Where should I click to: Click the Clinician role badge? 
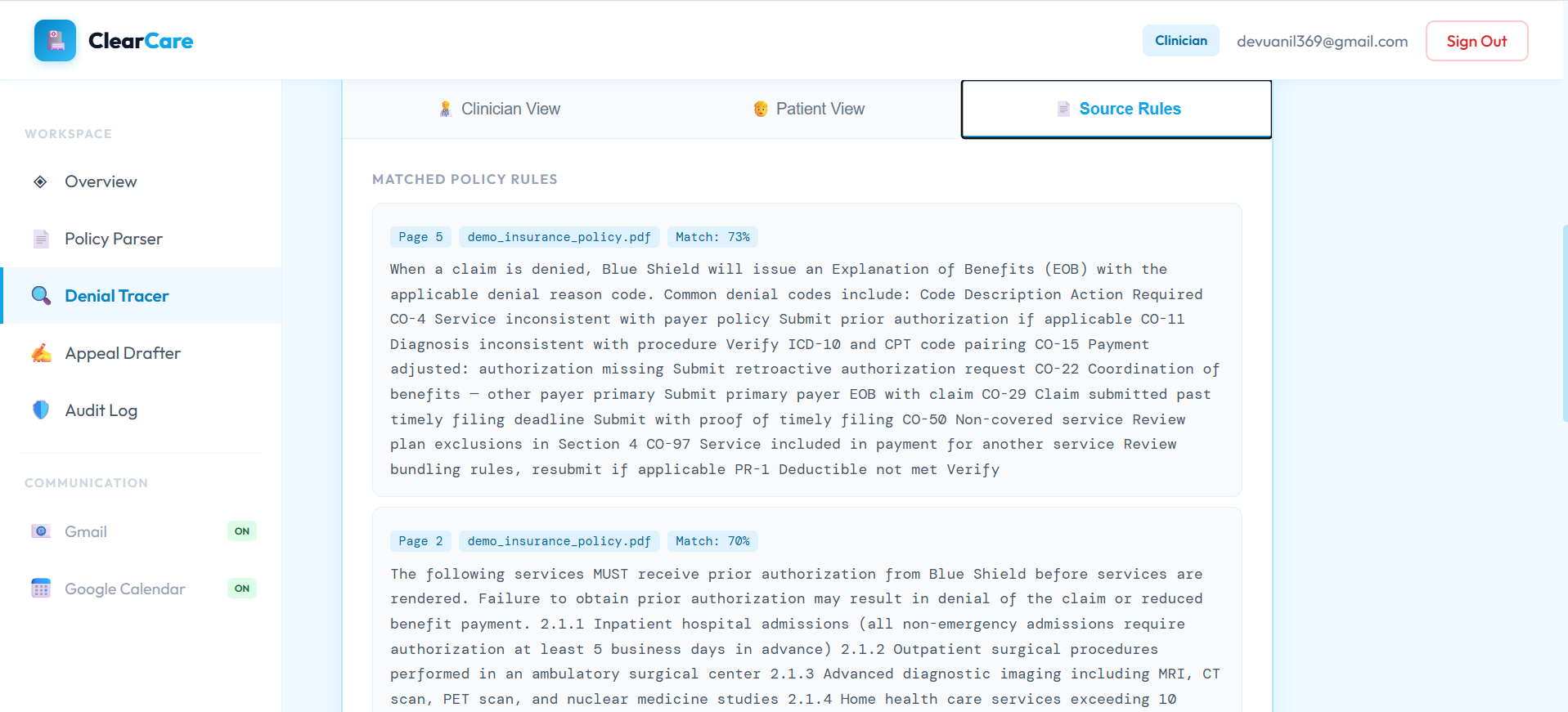(x=1180, y=41)
